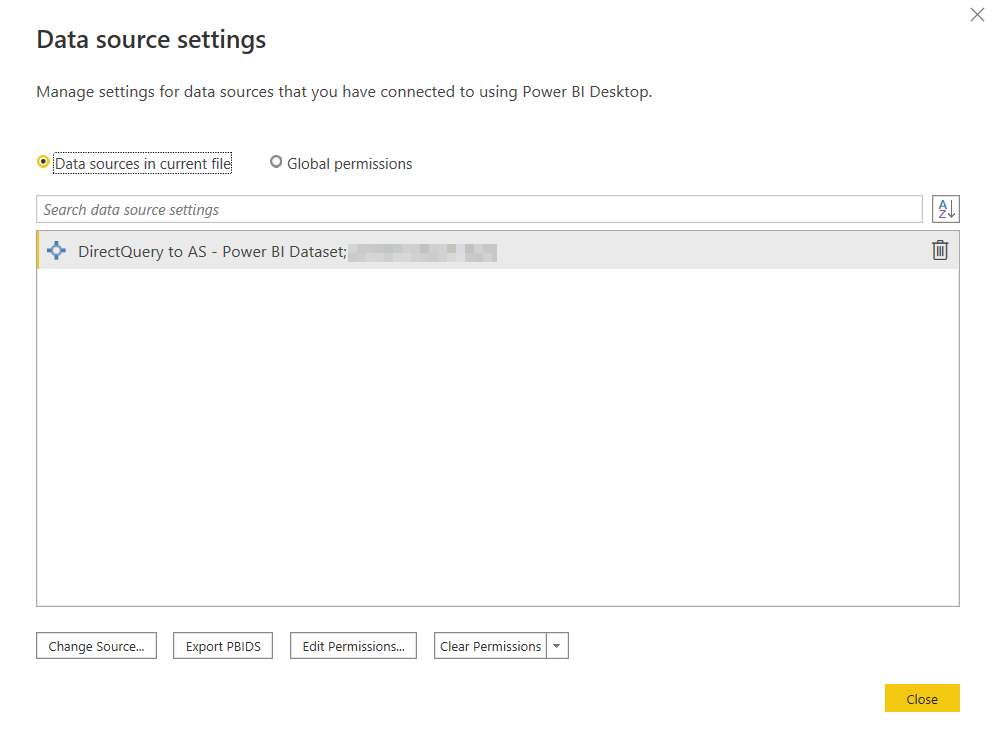
Task: Click the yellow Close button
Action: coord(922,699)
